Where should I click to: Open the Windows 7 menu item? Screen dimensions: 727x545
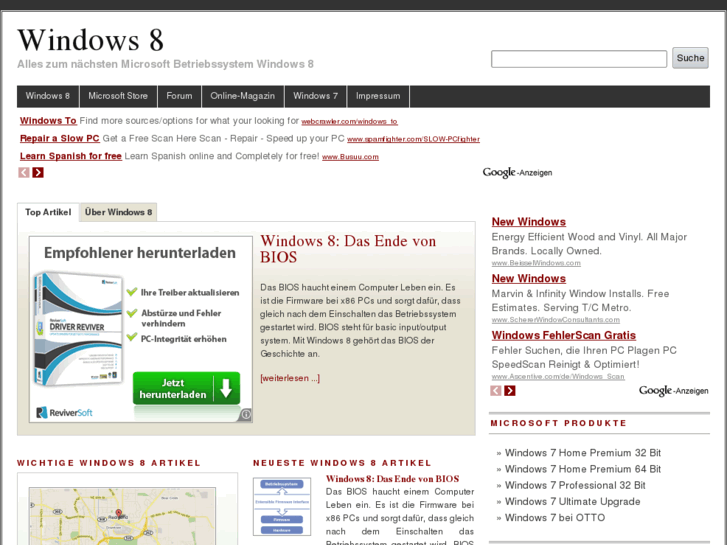(316, 96)
